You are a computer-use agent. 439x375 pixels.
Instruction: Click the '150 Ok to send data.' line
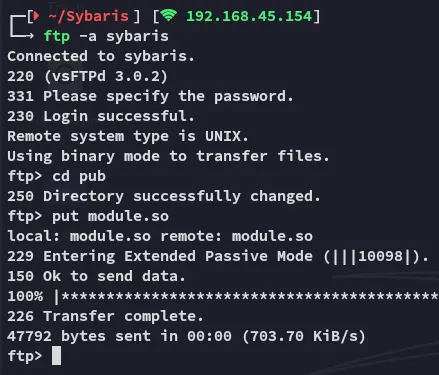tap(96, 276)
